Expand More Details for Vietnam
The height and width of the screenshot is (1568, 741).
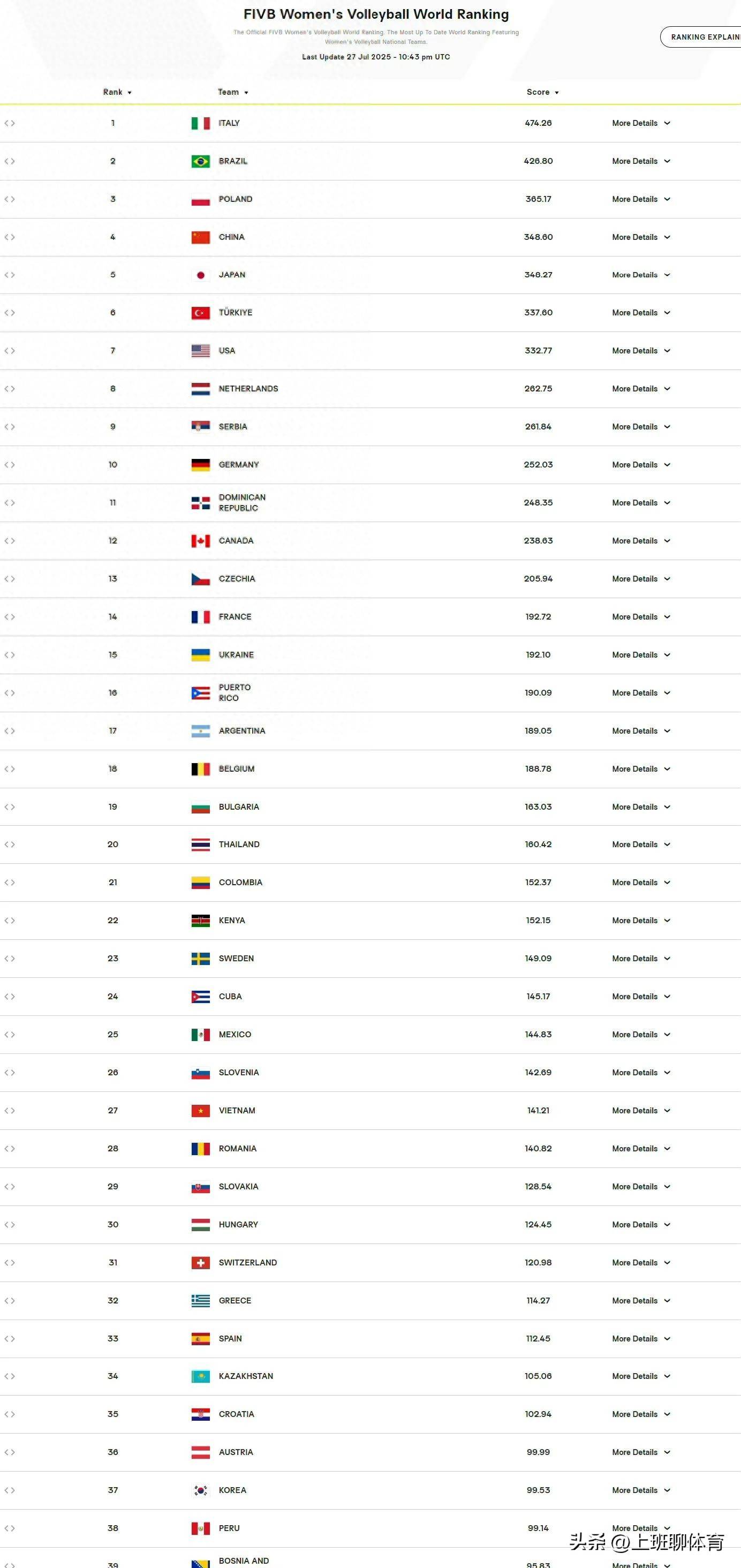(x=641, y=1110)
